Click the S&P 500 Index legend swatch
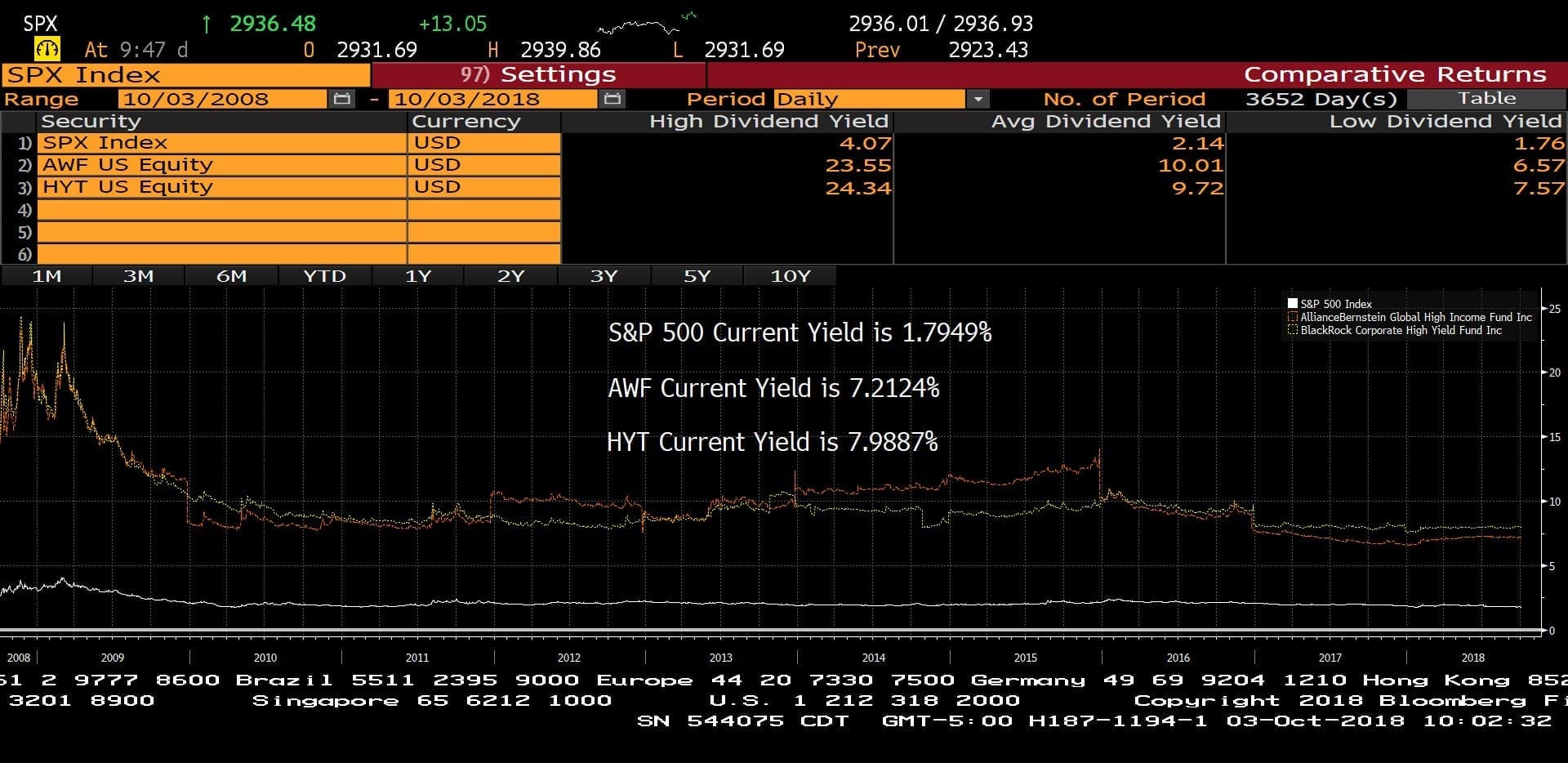Viewport: 1568px width, 763px height. (1293, 303)
